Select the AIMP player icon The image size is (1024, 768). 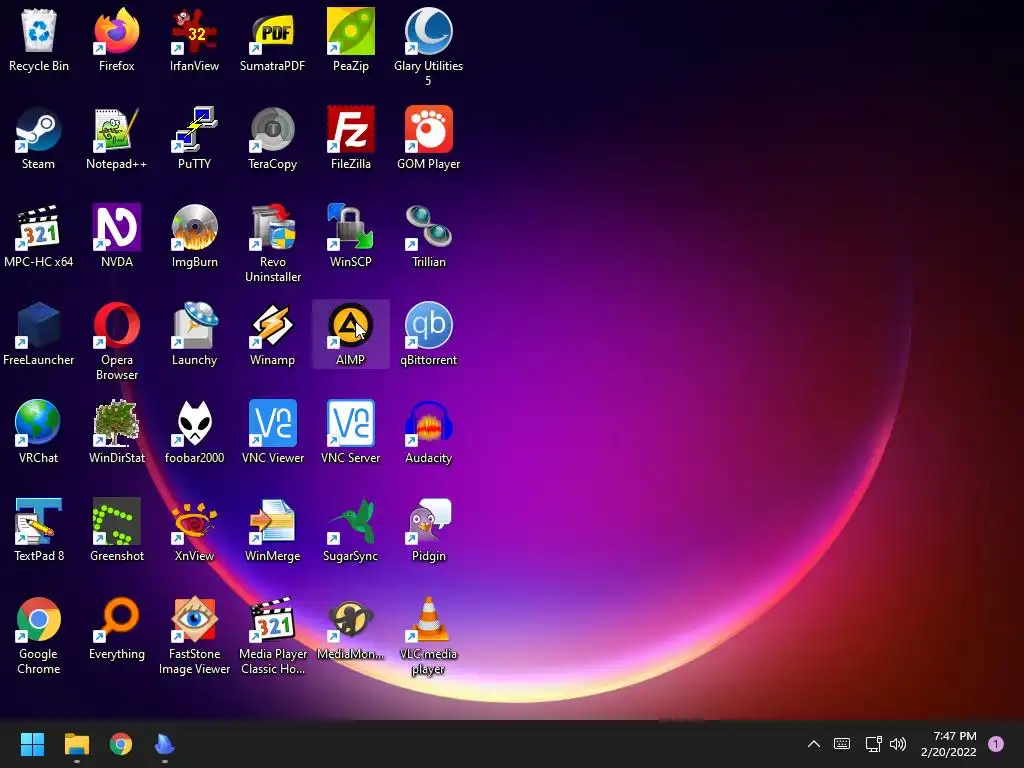pyautogui.click(x=351, y=325)
